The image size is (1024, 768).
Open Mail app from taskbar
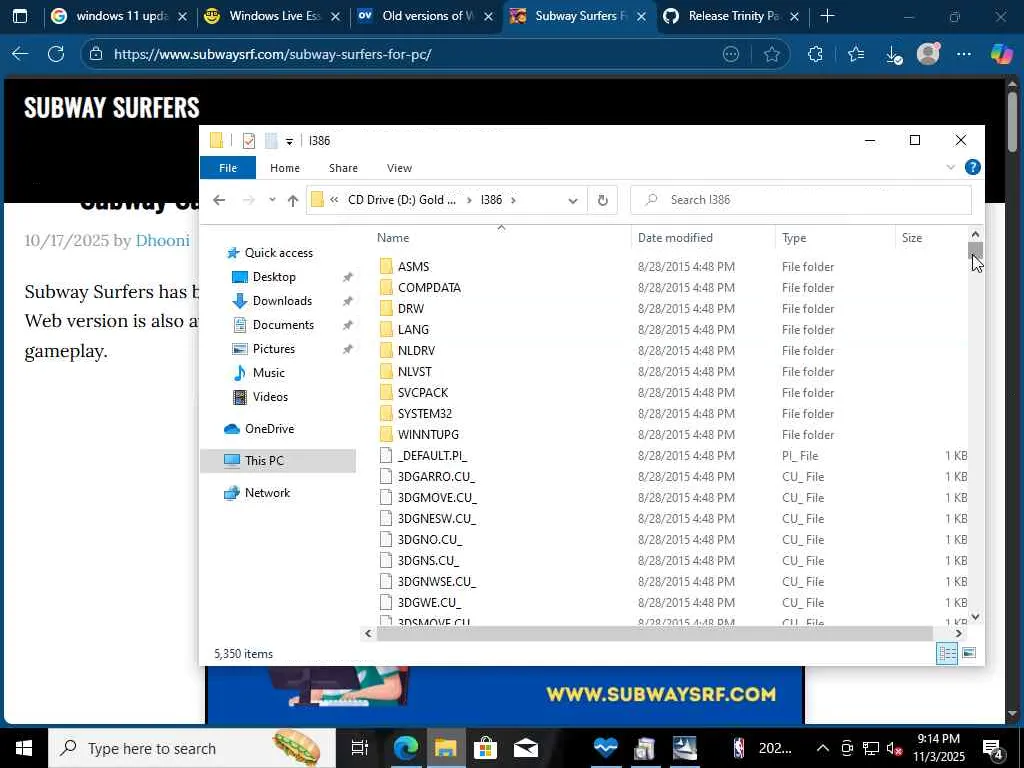[x=525, y=748]
